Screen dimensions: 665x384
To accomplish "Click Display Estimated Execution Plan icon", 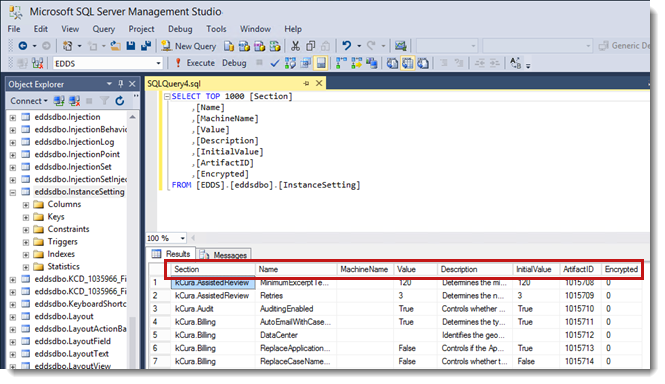I will [291, 64].
